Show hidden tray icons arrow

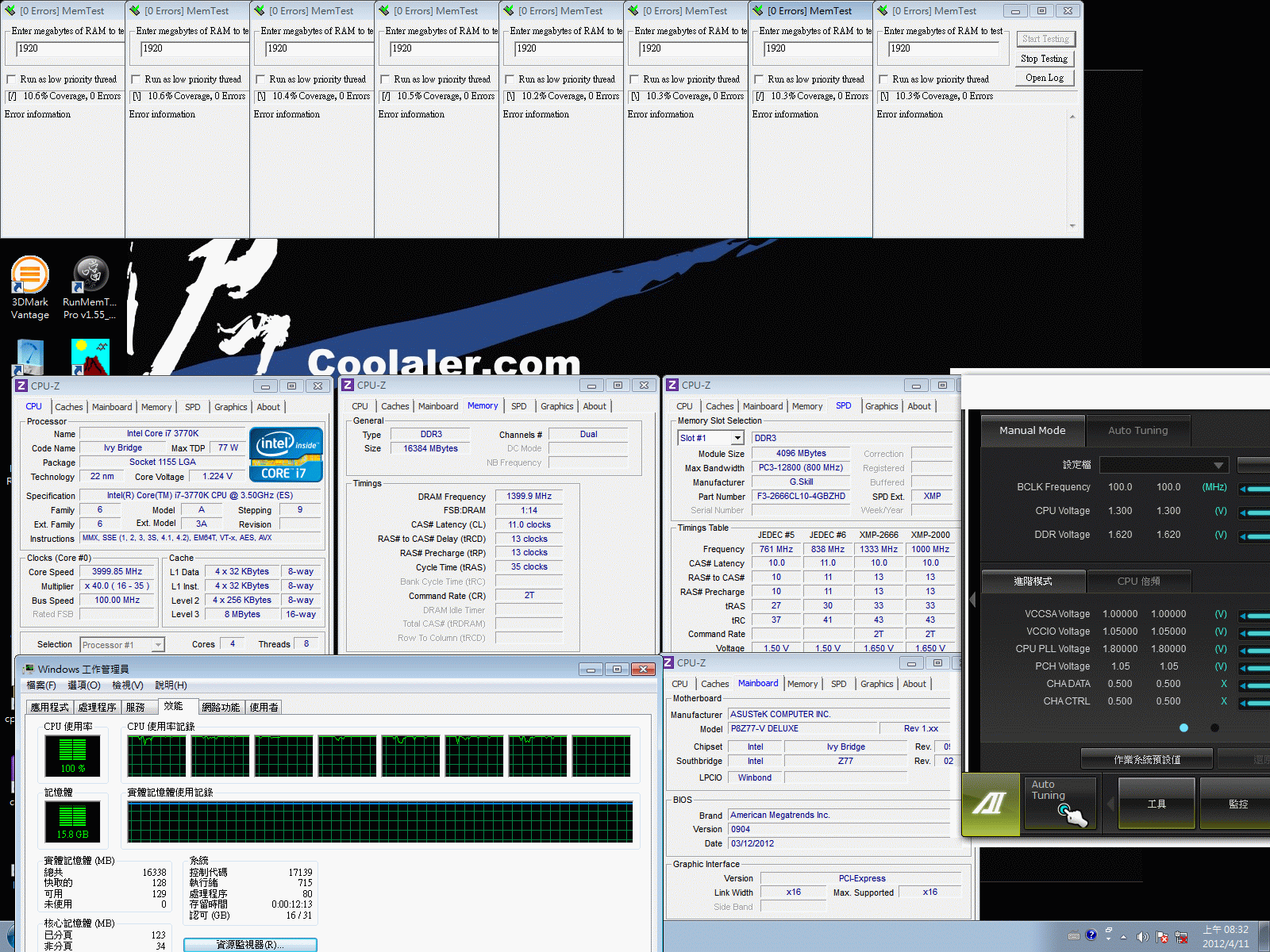pyautogui.click(x=1123, y=937)
